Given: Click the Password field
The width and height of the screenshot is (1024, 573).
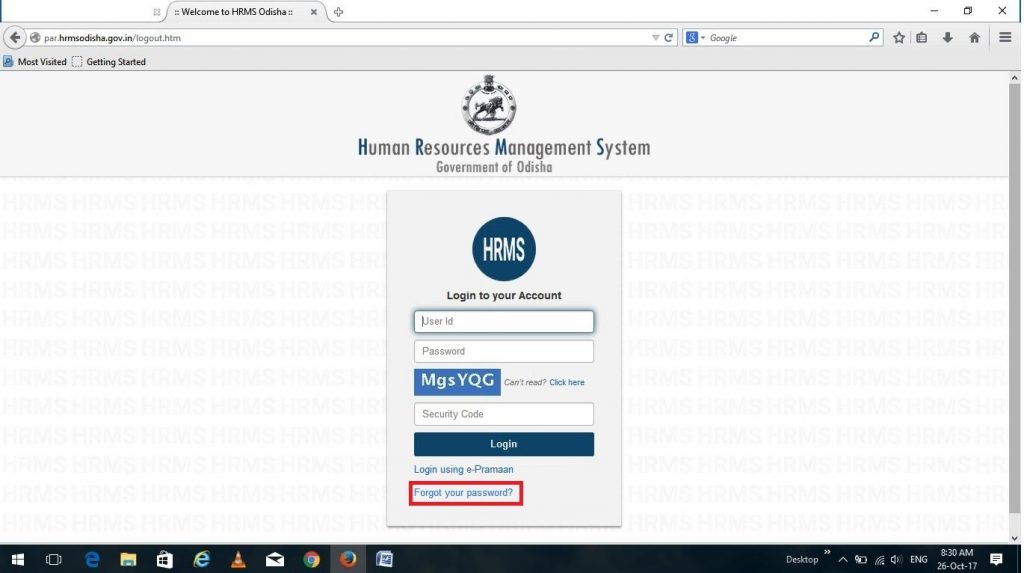Looking at the screenshot, I should coord(504,352).
